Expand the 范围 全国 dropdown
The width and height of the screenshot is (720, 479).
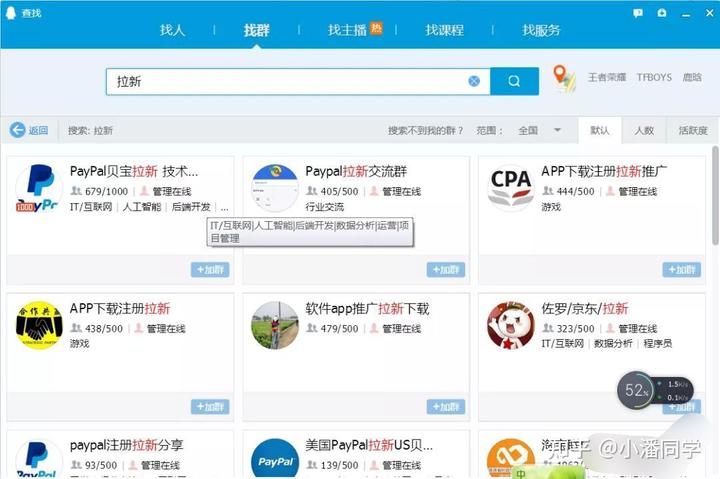[x=539, y=130]
